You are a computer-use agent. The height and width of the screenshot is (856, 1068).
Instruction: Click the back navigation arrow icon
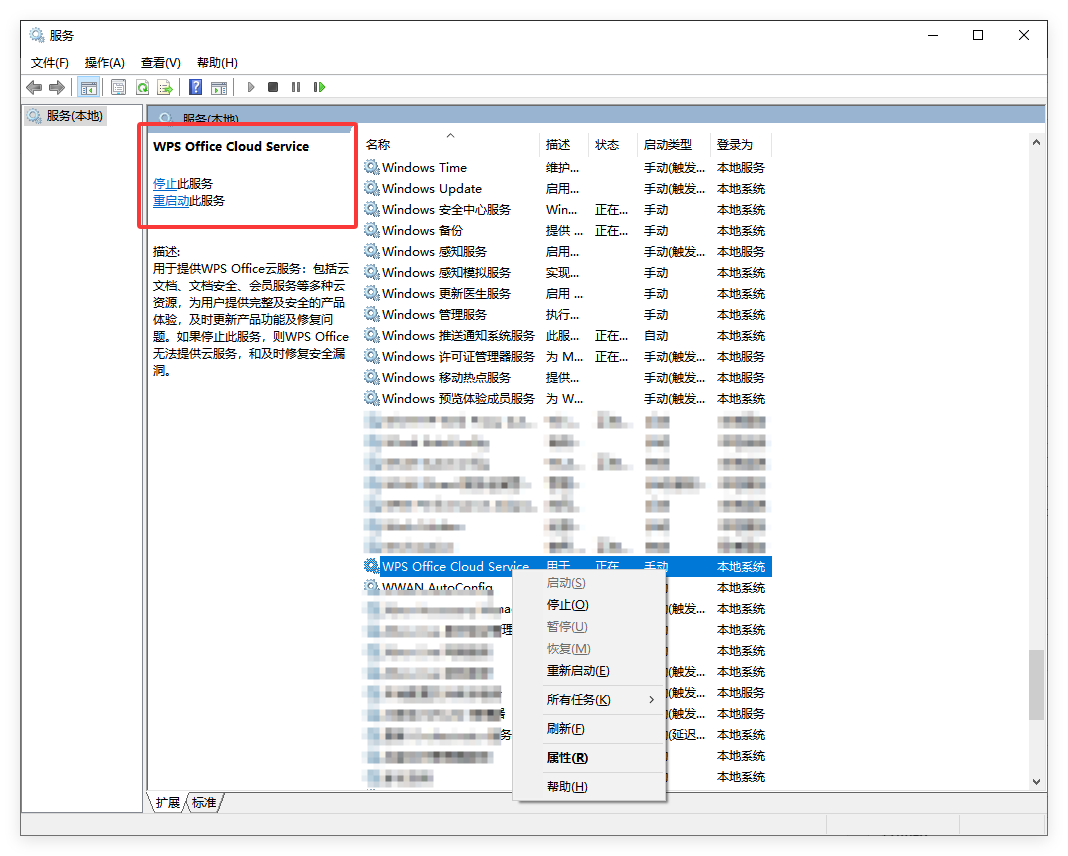(x=34, y=87)
